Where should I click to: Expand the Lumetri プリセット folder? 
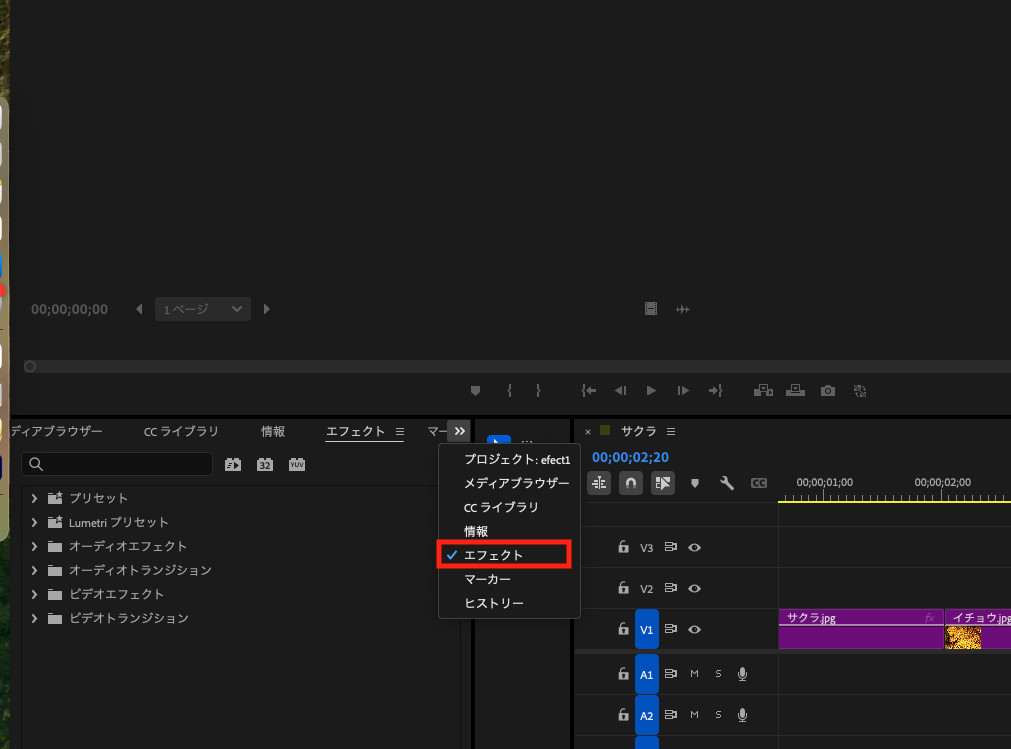(x=35, y=522)
